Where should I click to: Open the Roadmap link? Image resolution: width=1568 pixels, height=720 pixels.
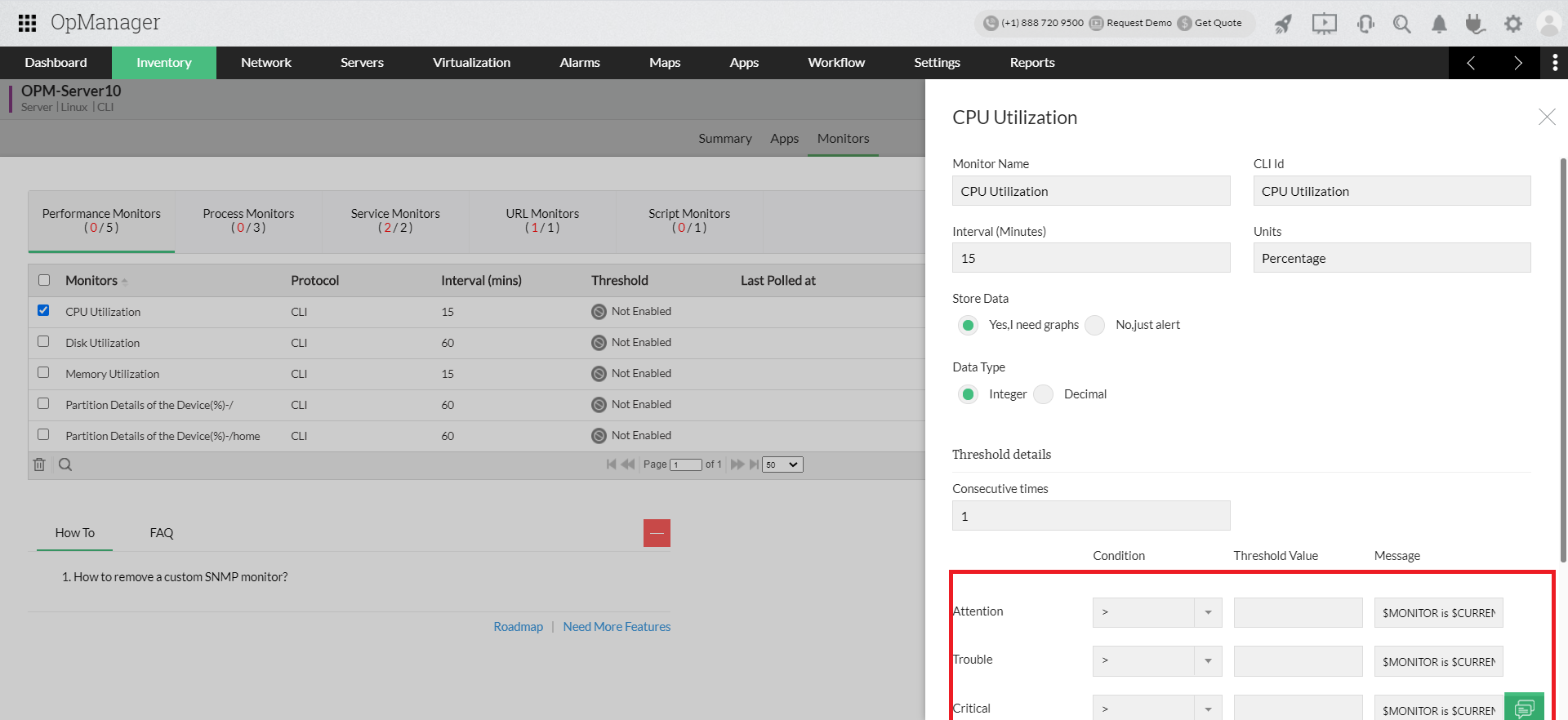[x=518, y=627]
